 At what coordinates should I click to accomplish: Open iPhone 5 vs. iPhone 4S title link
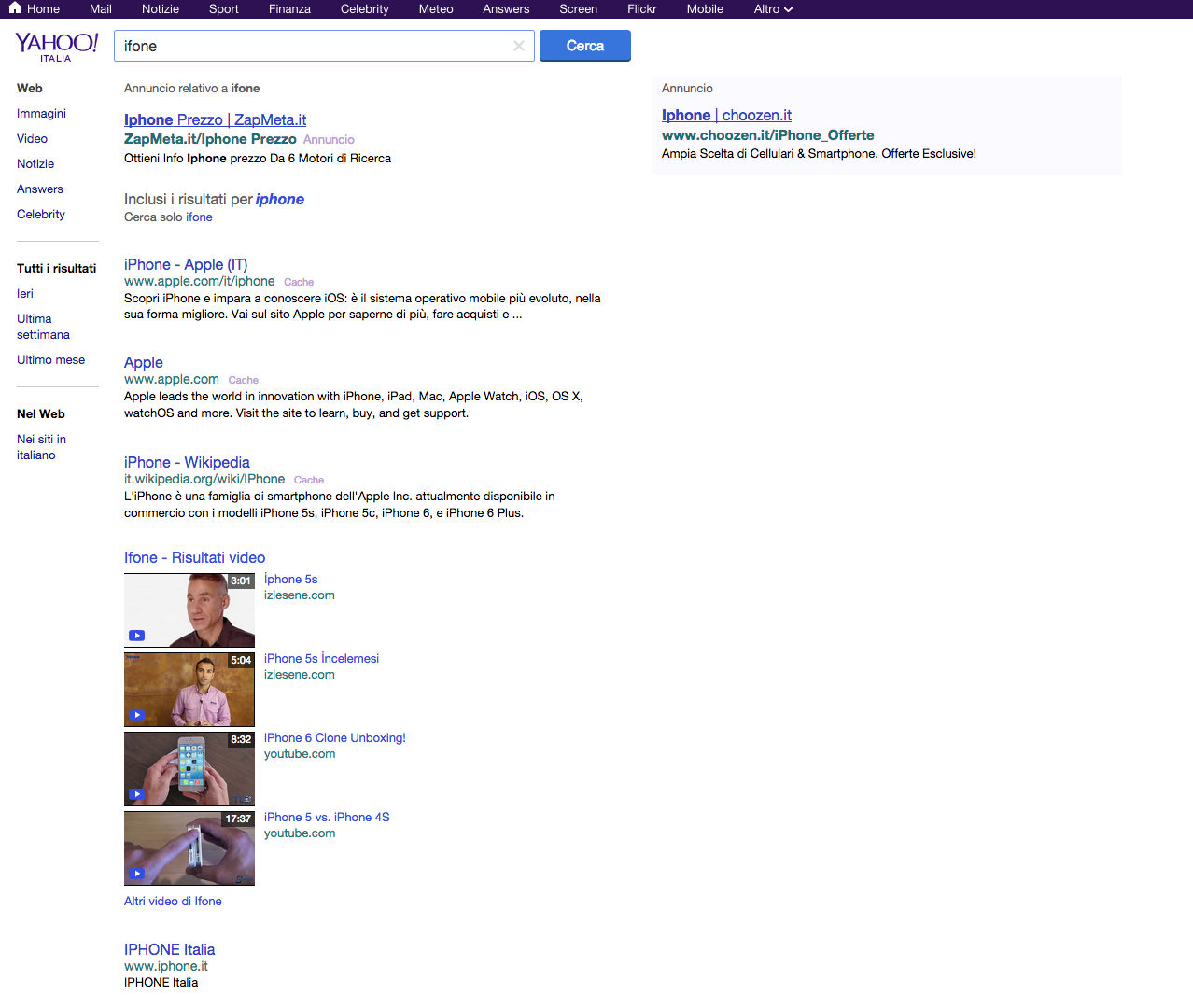click(x=327, y=817)
